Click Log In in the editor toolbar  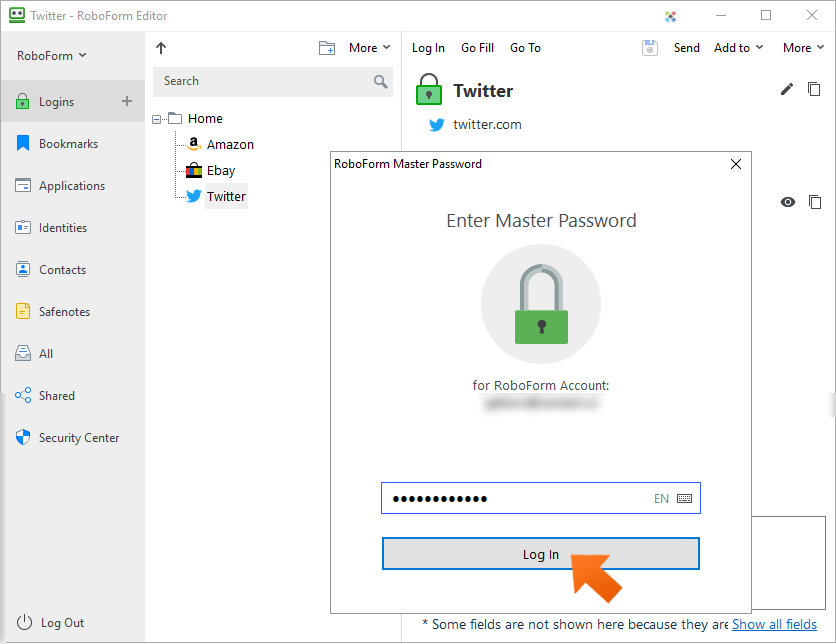pos(428,48)
